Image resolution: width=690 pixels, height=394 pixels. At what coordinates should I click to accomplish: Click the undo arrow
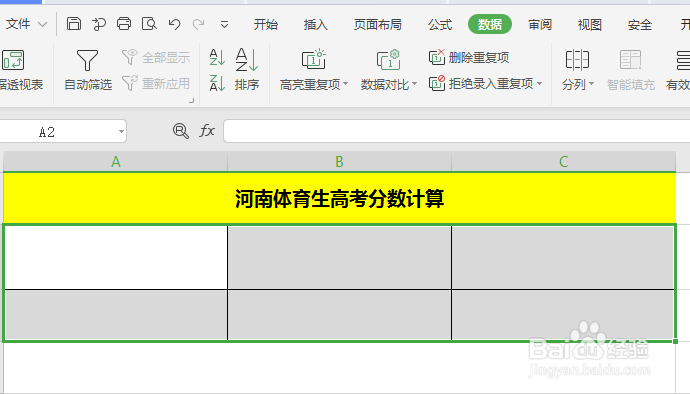pyautogui.click(x=174, y=24)
